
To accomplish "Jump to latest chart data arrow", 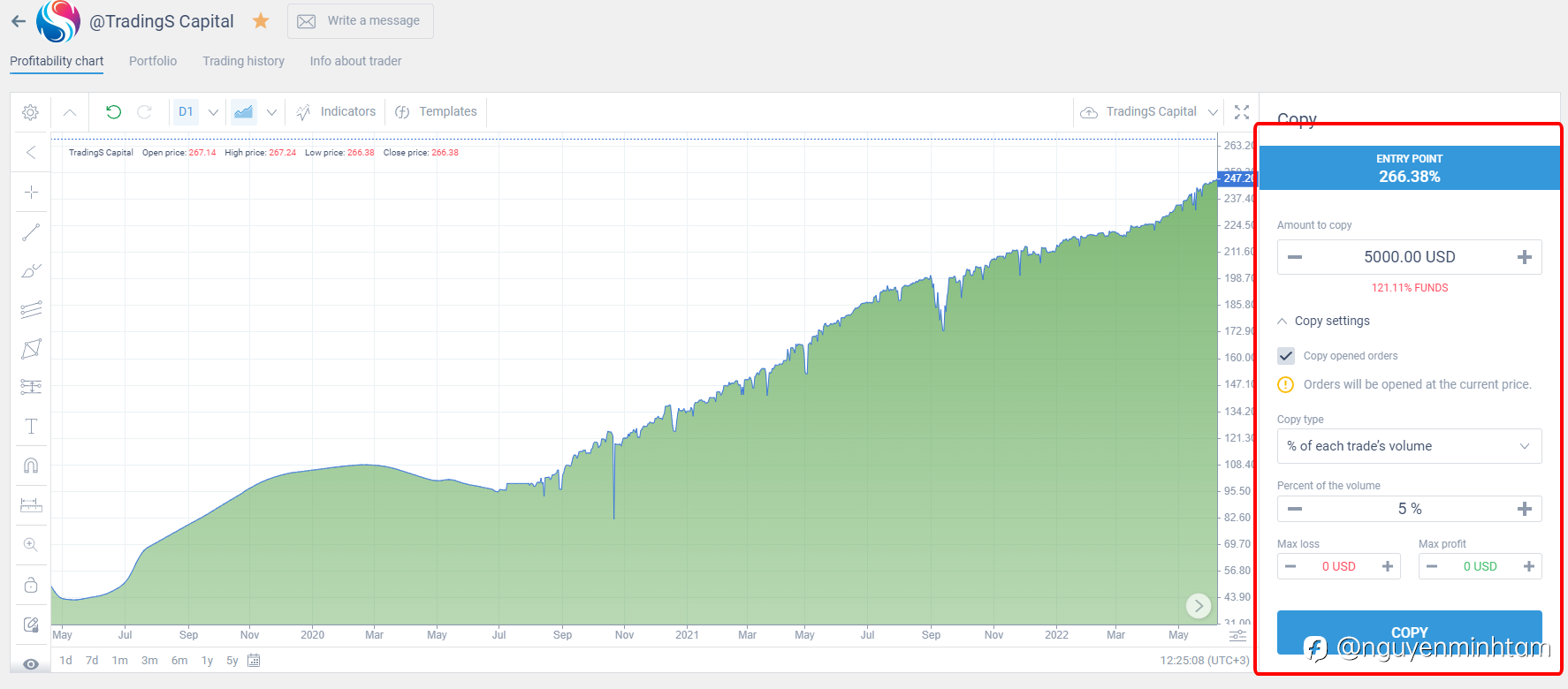I will click(x=1198, y=605).
